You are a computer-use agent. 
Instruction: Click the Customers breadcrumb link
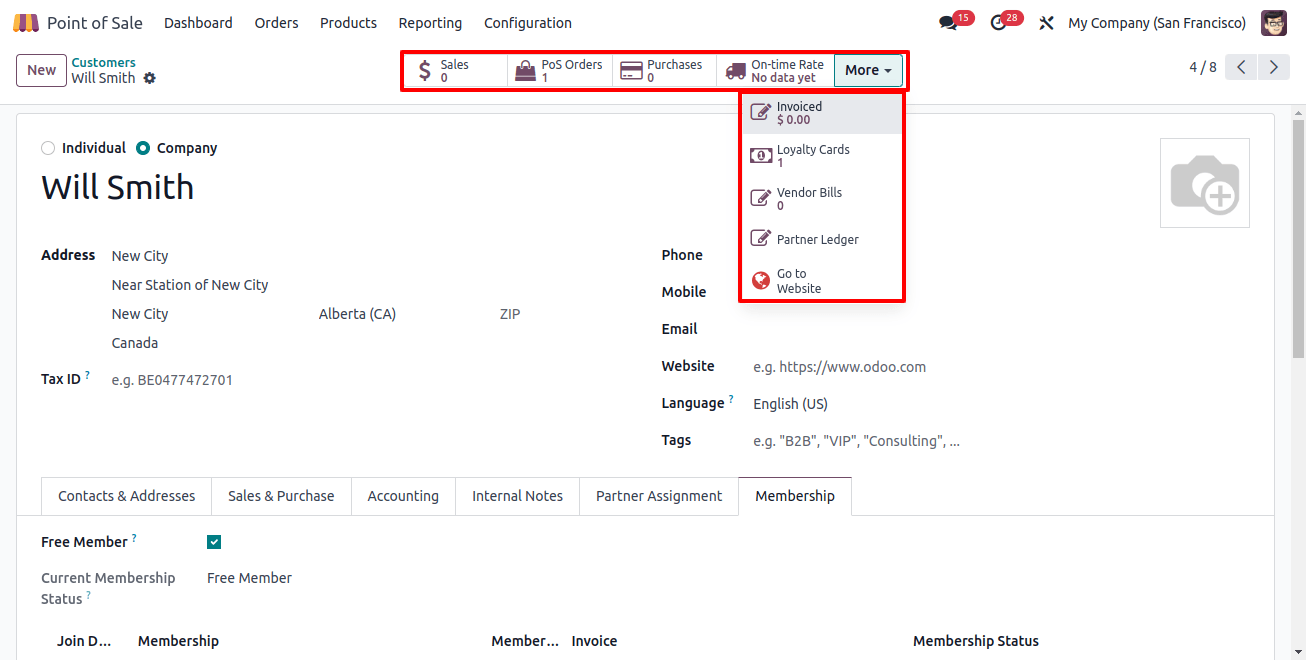point(103,62)
